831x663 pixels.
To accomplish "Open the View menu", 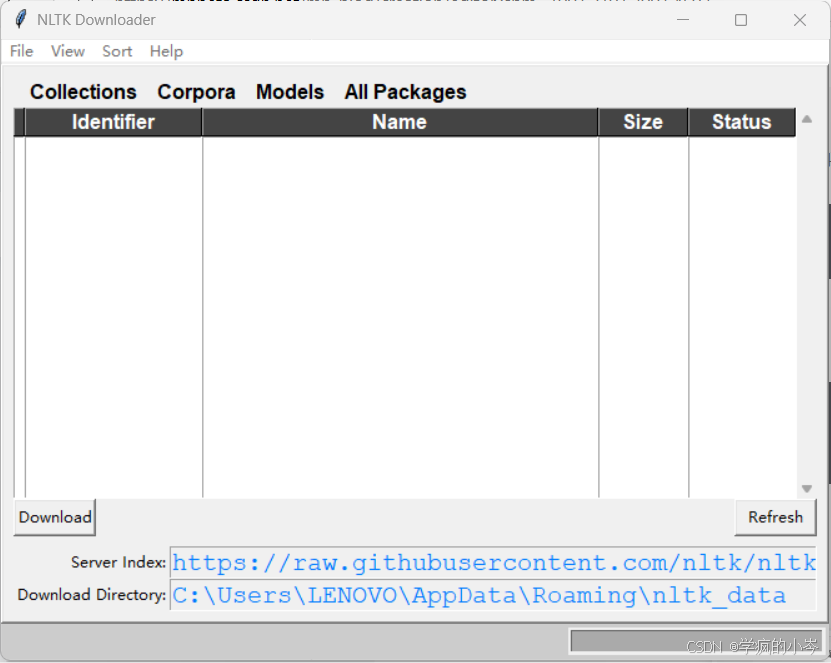I will 68,51.
